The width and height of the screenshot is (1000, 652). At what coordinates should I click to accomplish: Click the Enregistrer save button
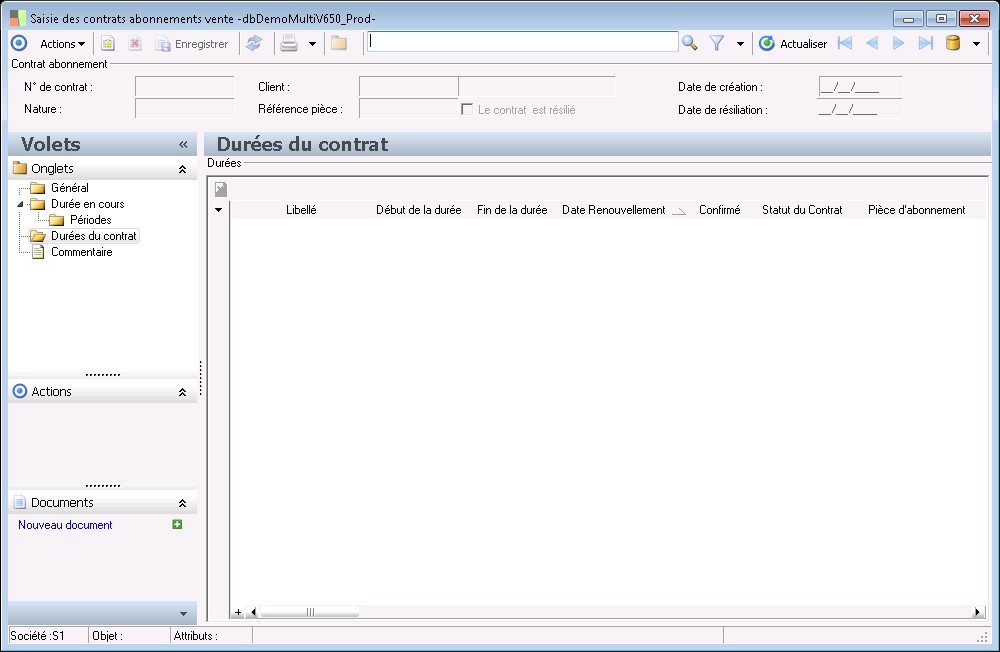pos(192,44)
